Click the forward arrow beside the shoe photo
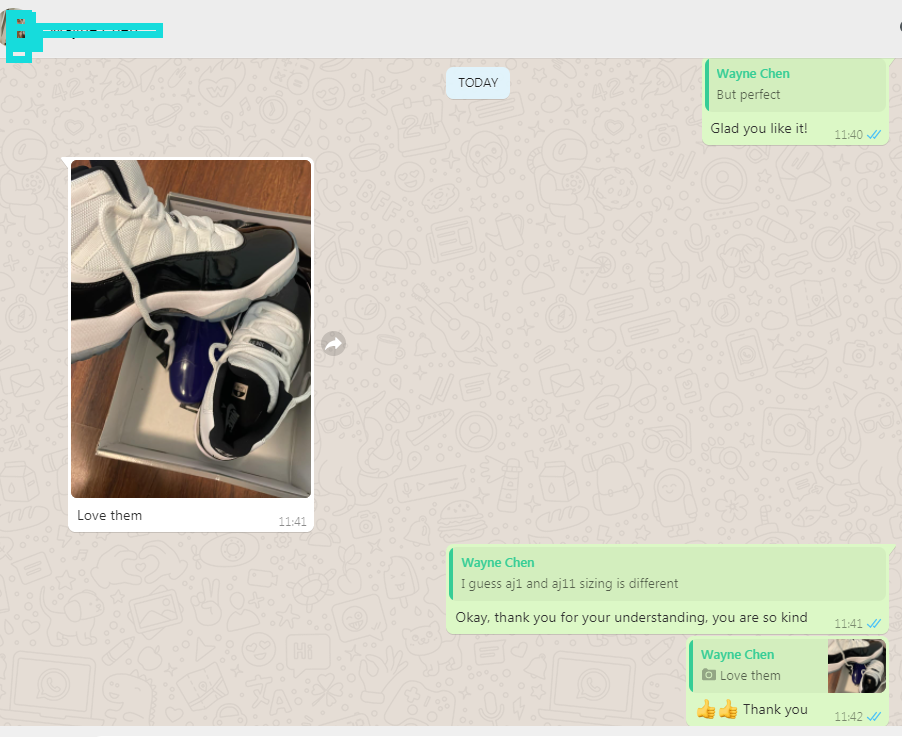 click(x=334, y=344)
